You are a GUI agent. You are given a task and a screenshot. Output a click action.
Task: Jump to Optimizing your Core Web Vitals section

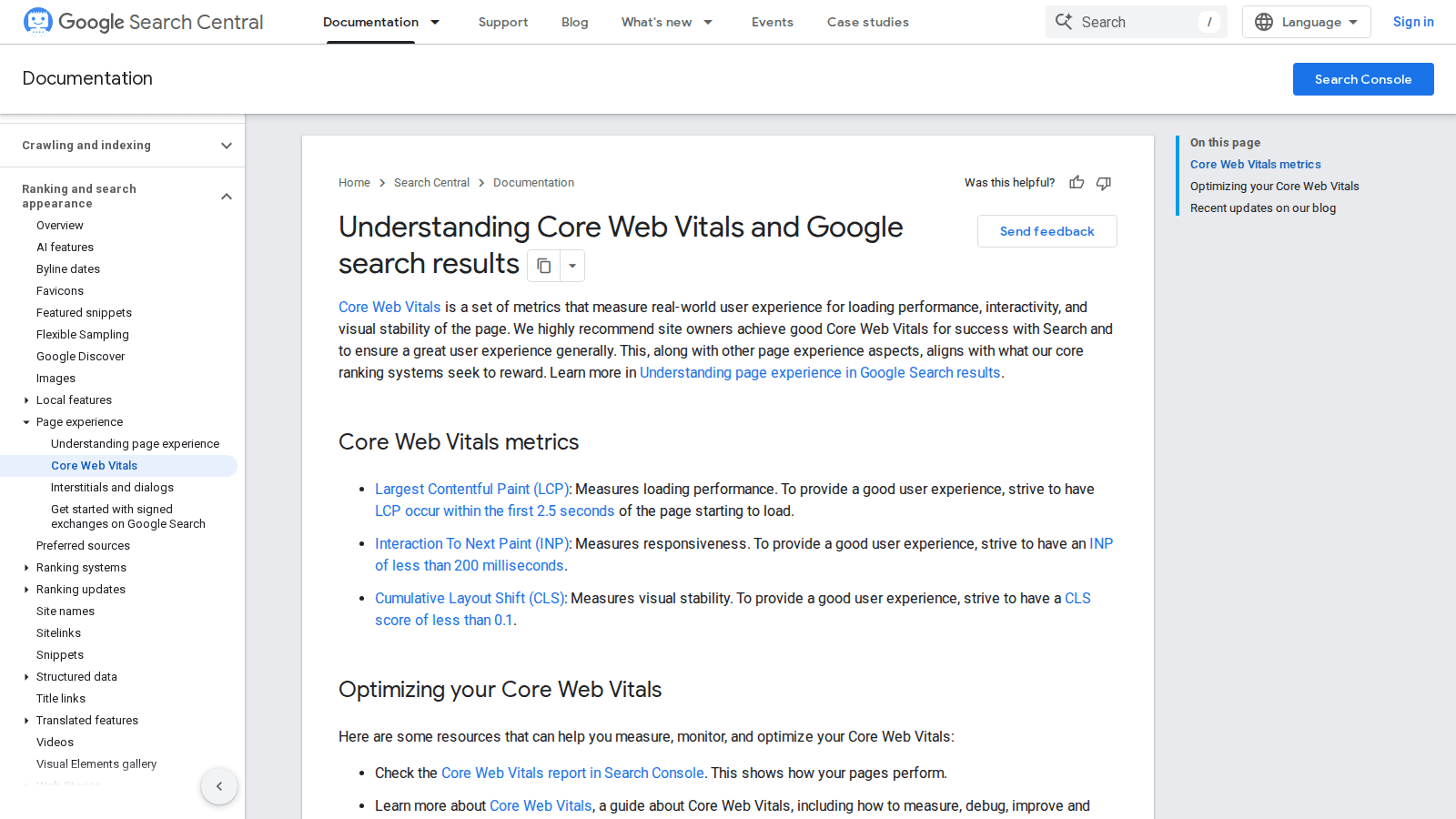tap(1274, 187)
